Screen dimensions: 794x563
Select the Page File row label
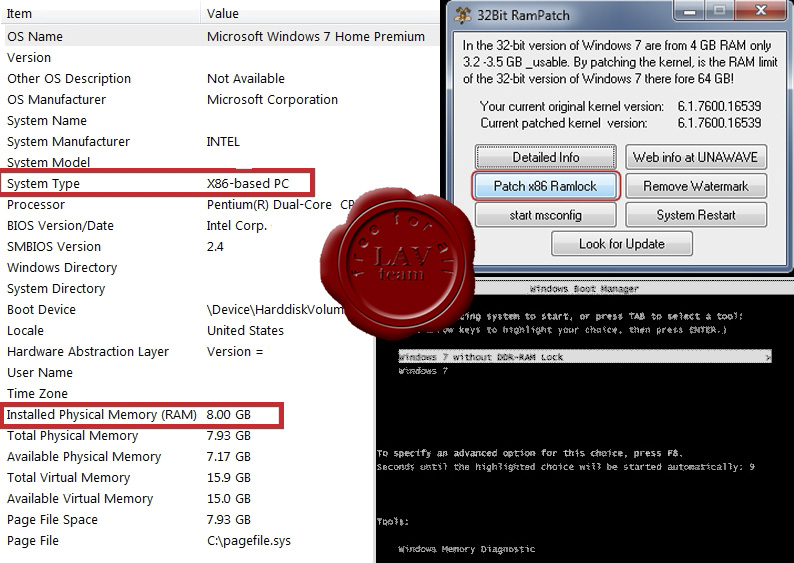[x=33, y=541]
